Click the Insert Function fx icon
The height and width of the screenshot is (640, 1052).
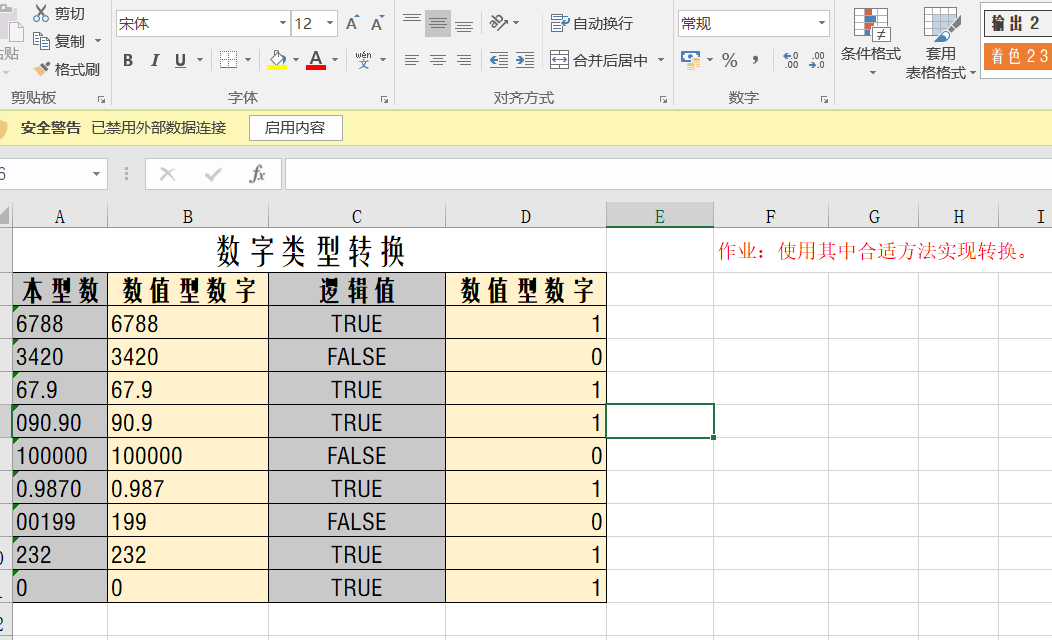pos(258,174)
